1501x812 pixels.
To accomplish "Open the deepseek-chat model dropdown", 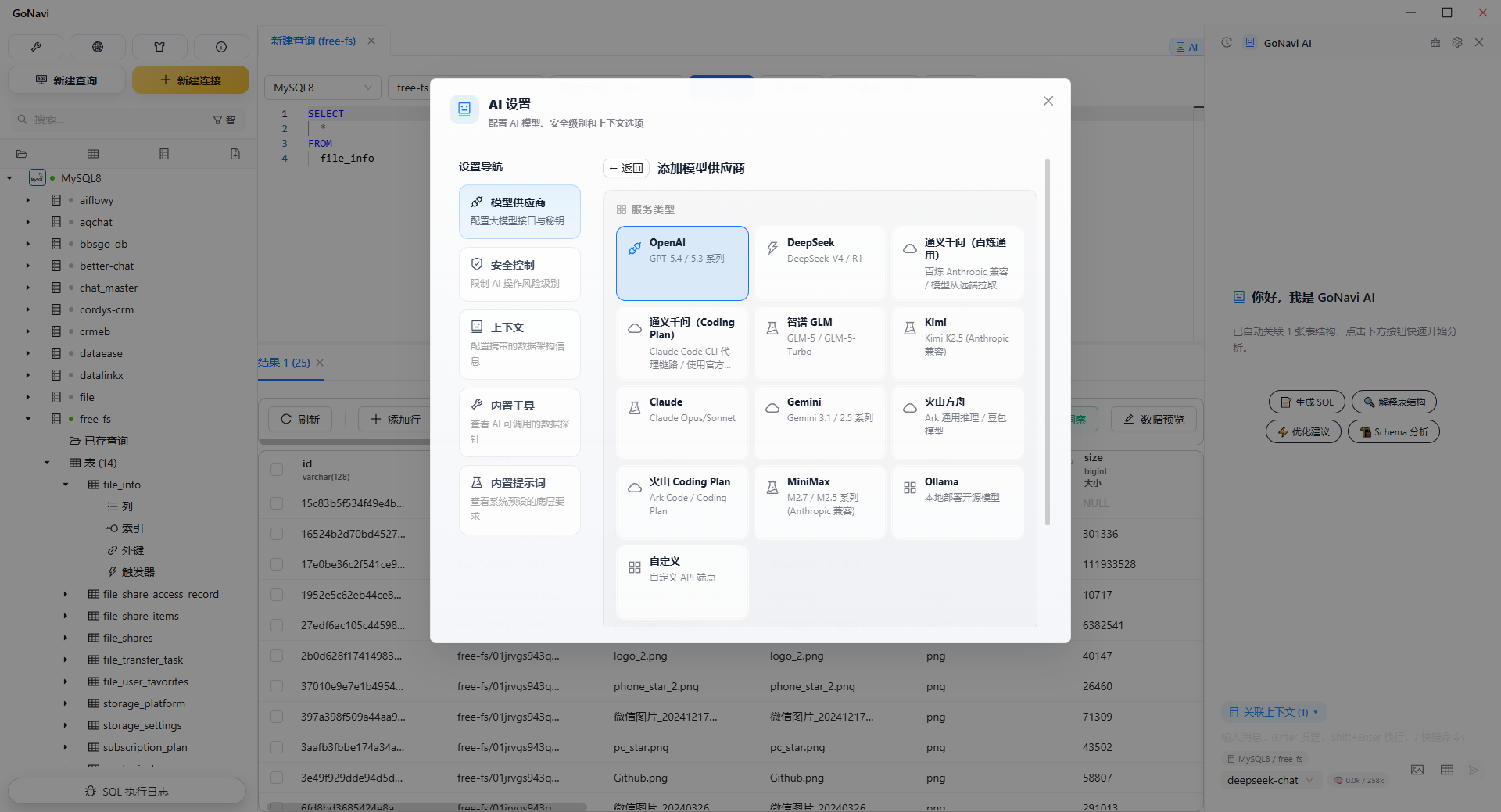I will pos(1270,780).
